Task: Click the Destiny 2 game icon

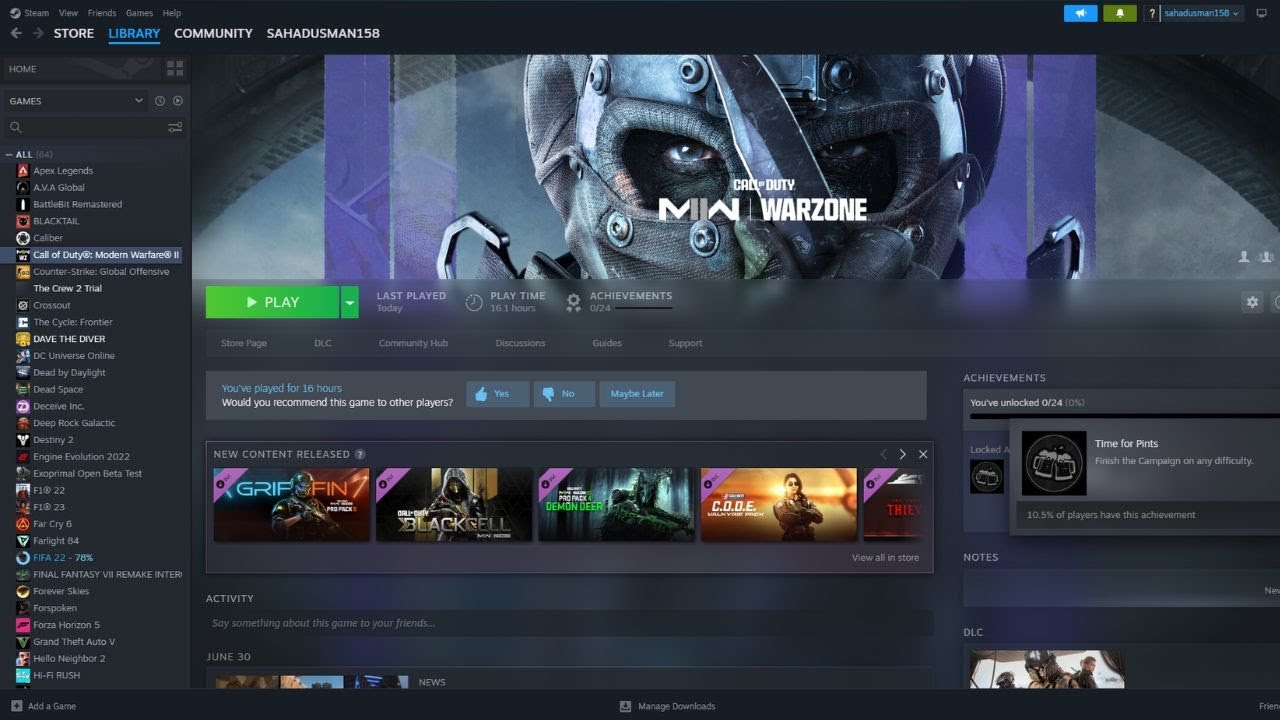Action: click(23, 440)
